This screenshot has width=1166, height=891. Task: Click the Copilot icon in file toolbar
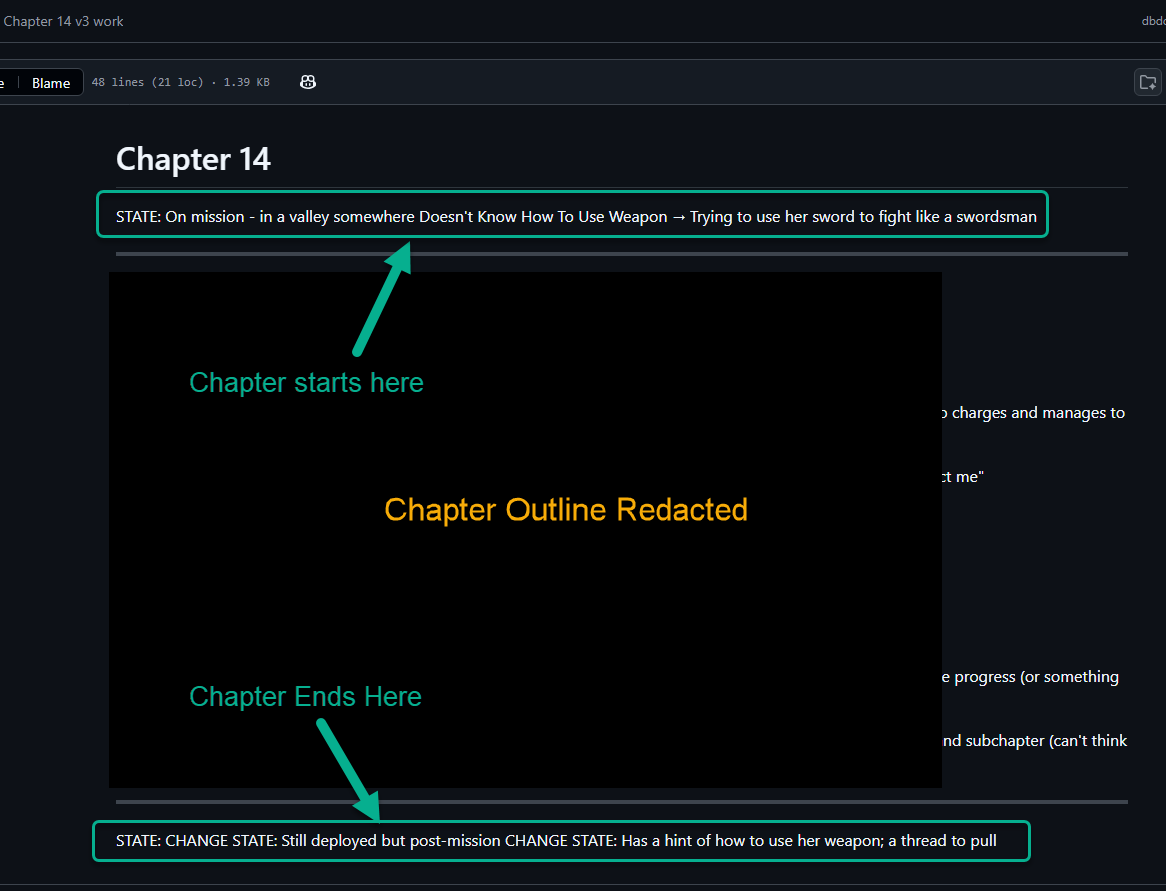308,82
